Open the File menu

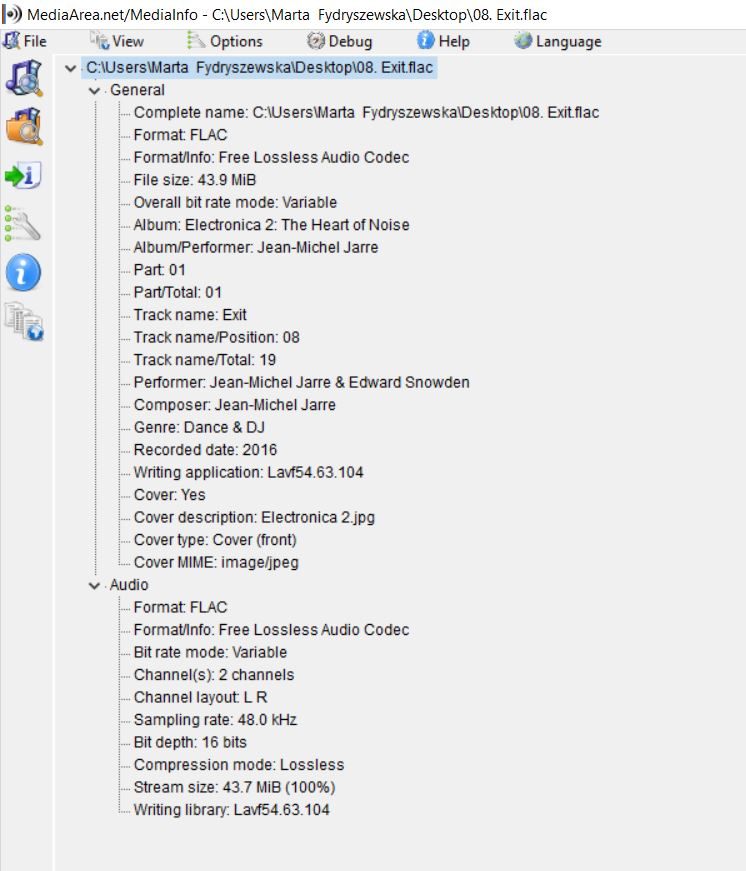pyautogui.click(x=35, y=42)
